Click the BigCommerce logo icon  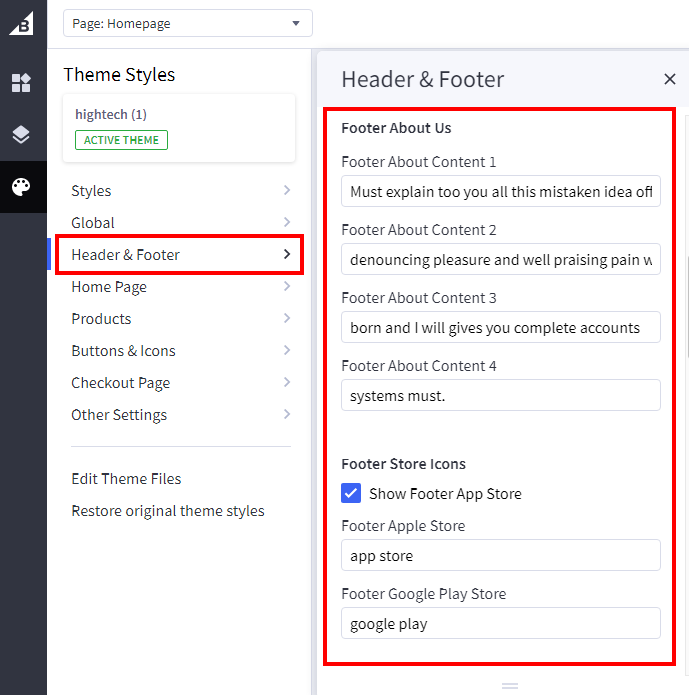22,23
